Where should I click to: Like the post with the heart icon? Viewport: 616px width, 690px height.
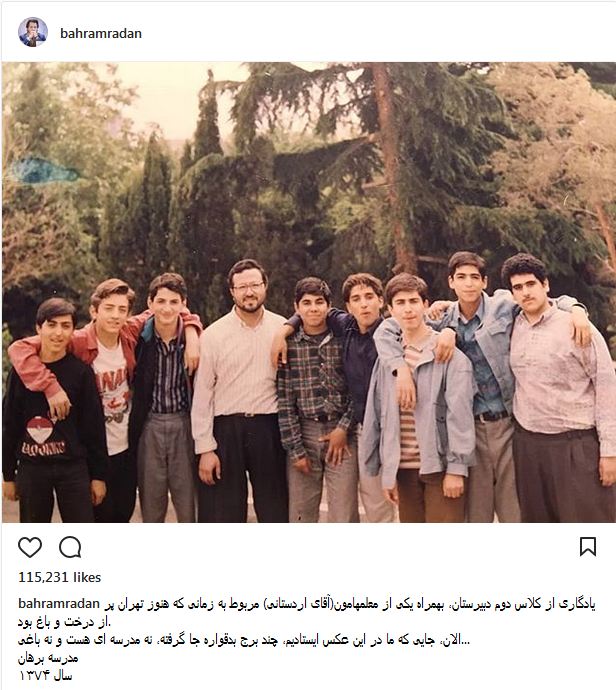pos(30,547)
